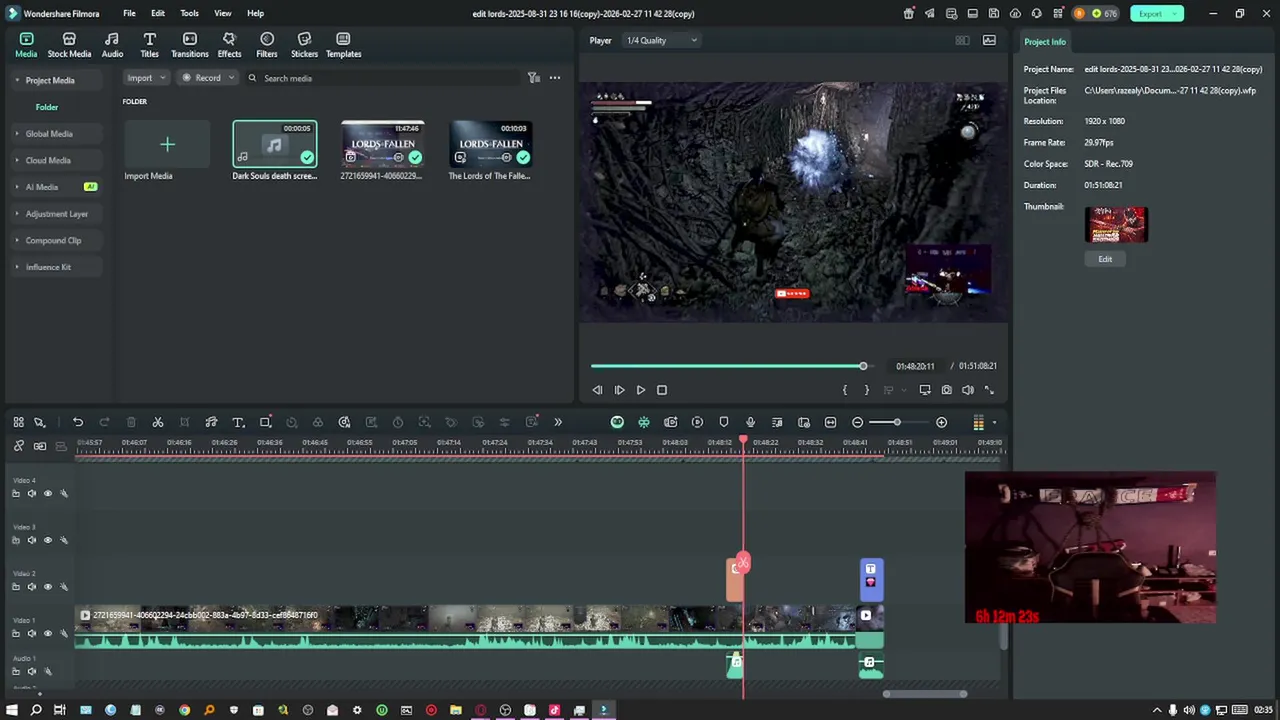Mute the Video 4 track
1280x720 pixels.
click(x=31, y=493)
